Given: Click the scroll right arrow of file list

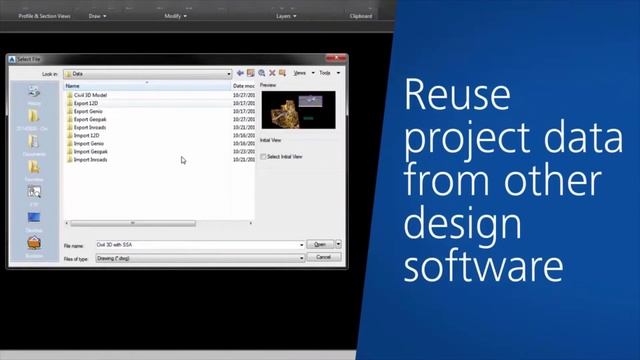Looking at the screenshot, I should [x=251, y=223].
